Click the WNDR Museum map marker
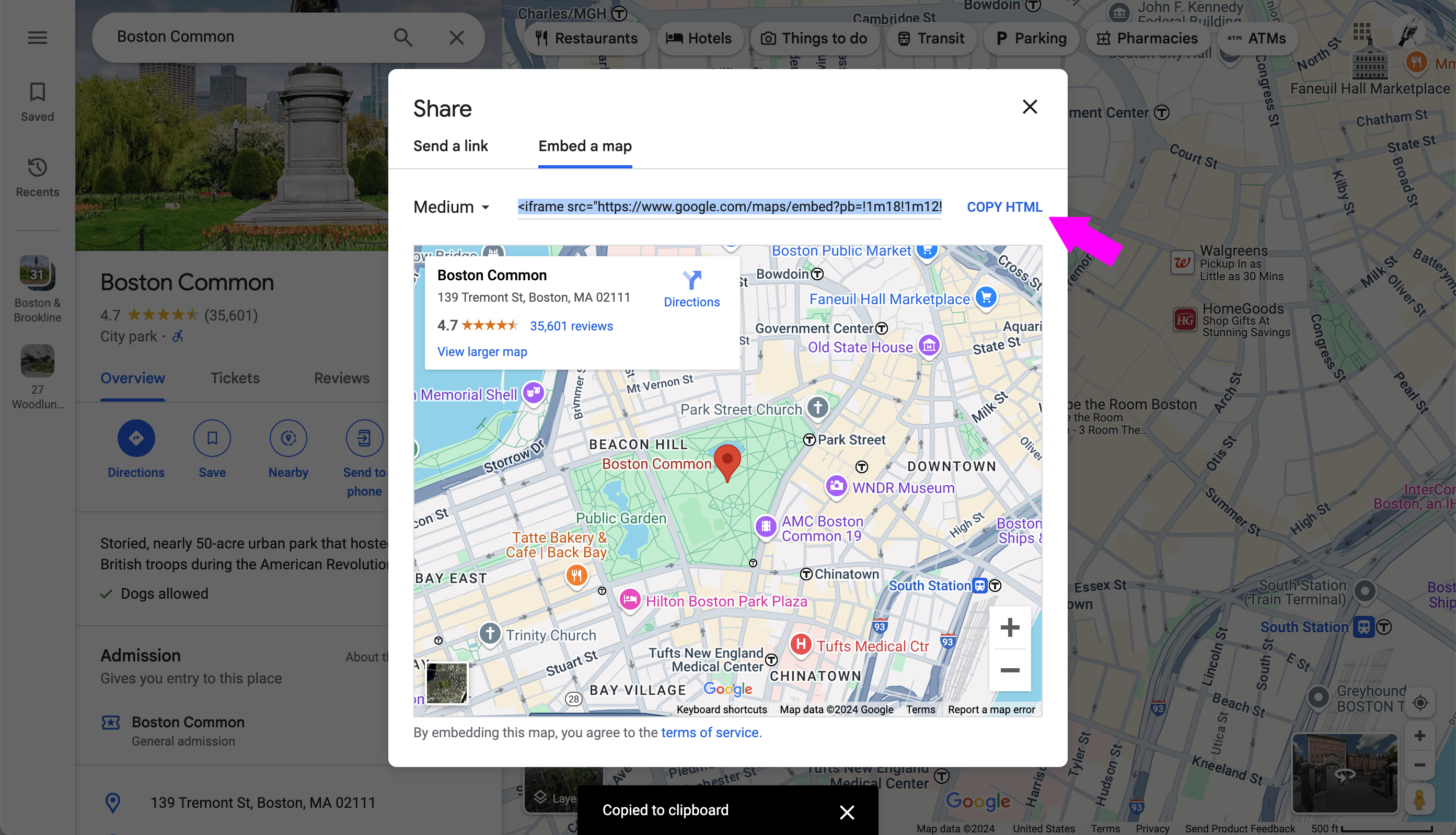Screen dimensions: 1456x835 point(836,486)
